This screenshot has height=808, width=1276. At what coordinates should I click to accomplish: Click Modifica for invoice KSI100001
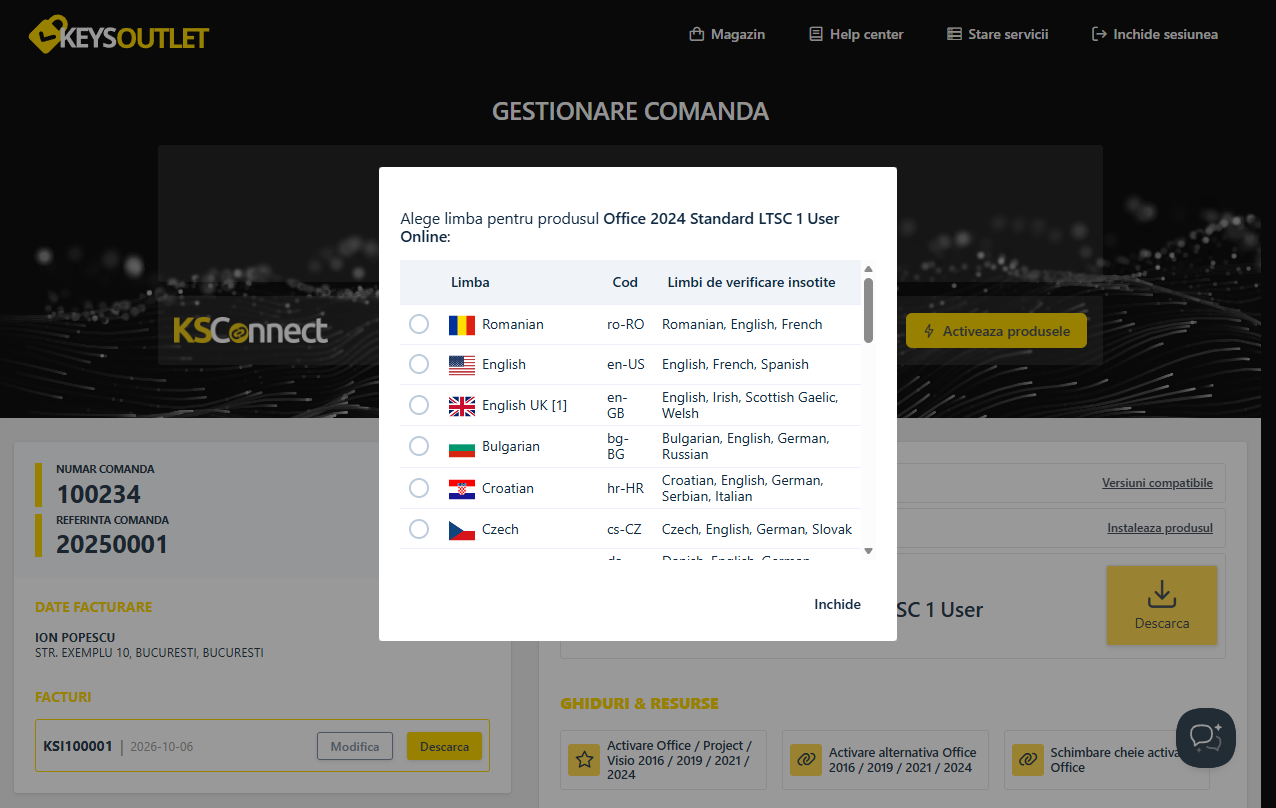click(x=355, y=746)
